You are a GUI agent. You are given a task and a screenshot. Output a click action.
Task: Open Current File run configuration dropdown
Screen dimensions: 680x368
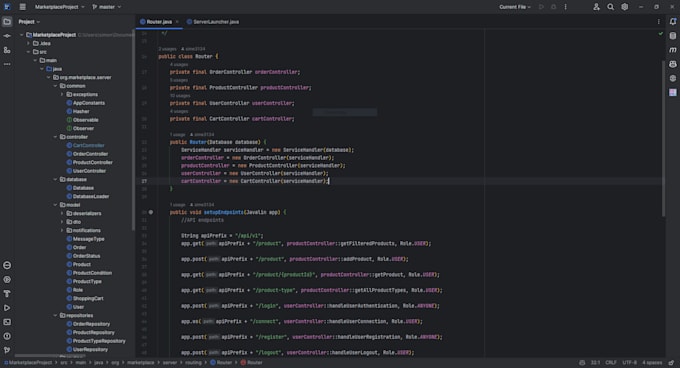click(515, 7)
